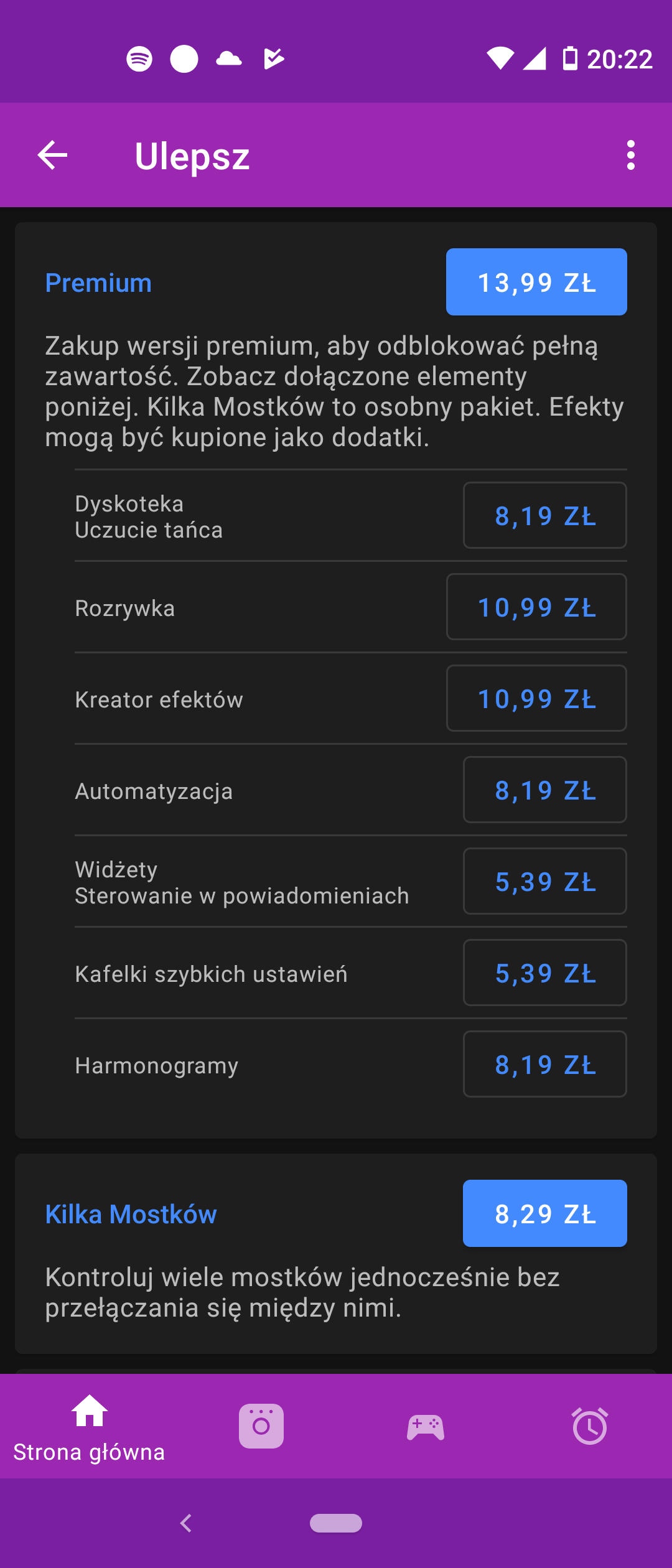Purchase Widżety add-on price button
Screen dimensions: 672x1568
tap(544, 881)
